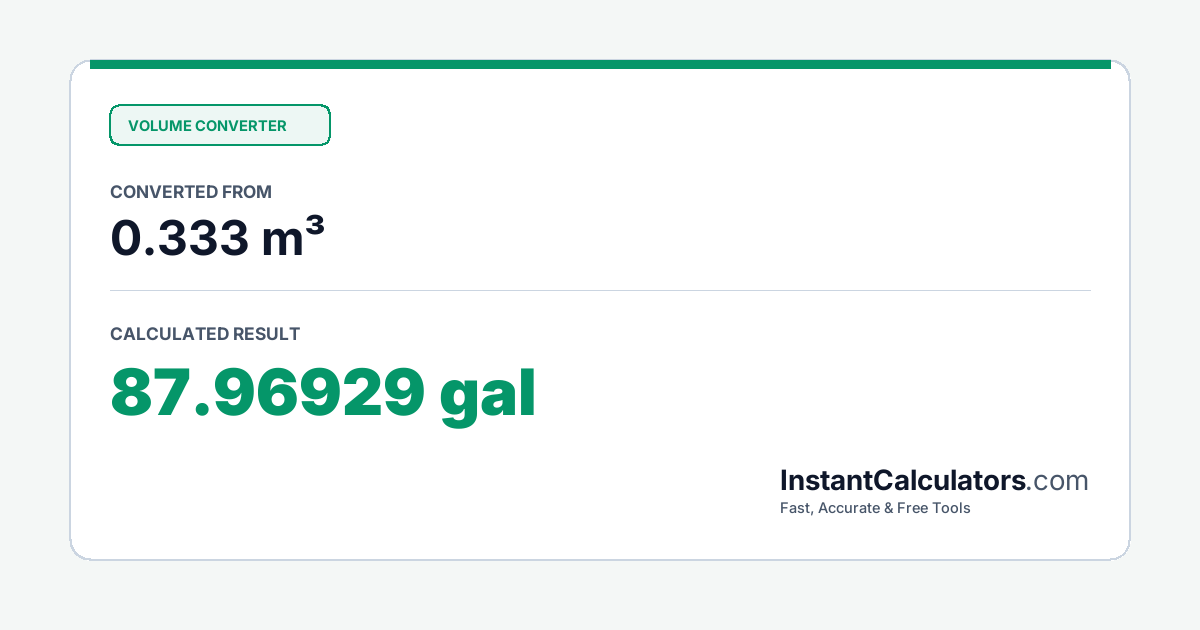Viewport: 1200px width, 630px height.
Task: Click the green top accent bar
Action: tap(600, 64)
